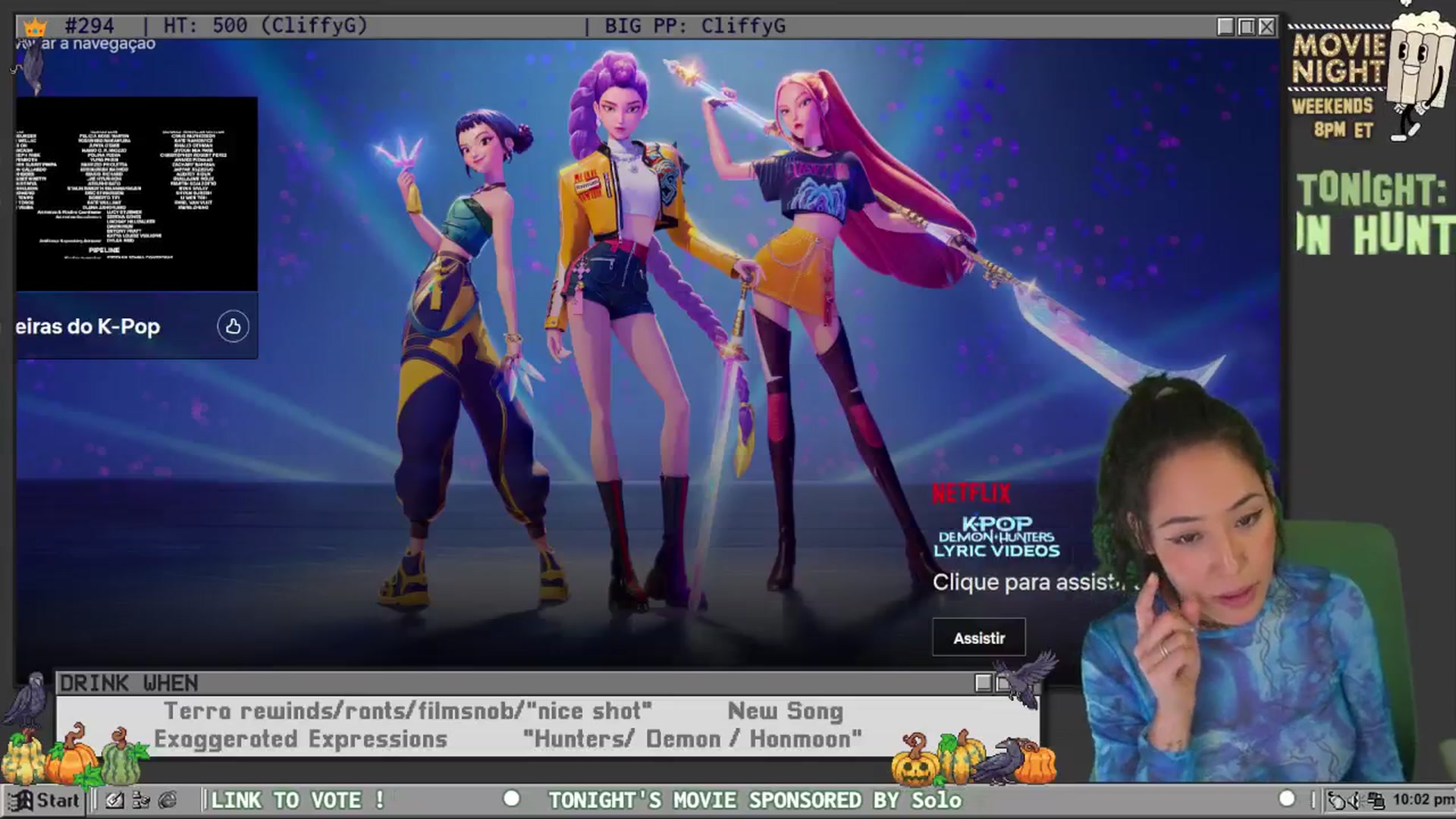Open the movie credits preview thumbnail
Viewport: 1456px width, 819px height.
click(x=136, y=193)
